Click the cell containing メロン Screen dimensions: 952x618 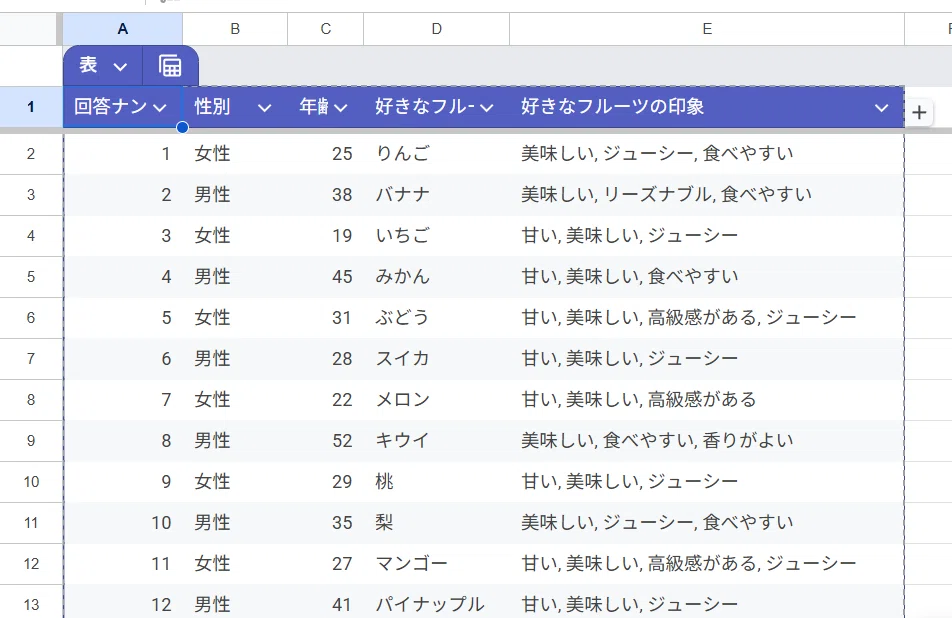tap(437, 400)
